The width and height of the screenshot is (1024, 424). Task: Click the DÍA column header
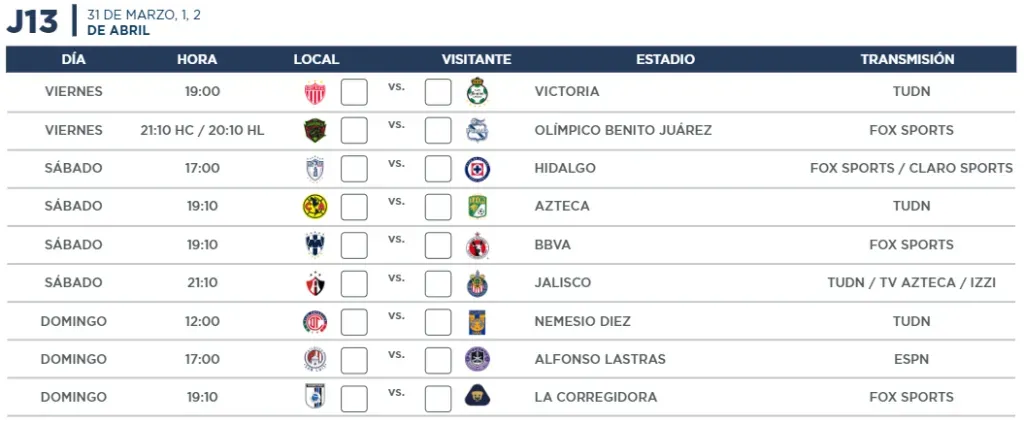(x=74, y=59)
